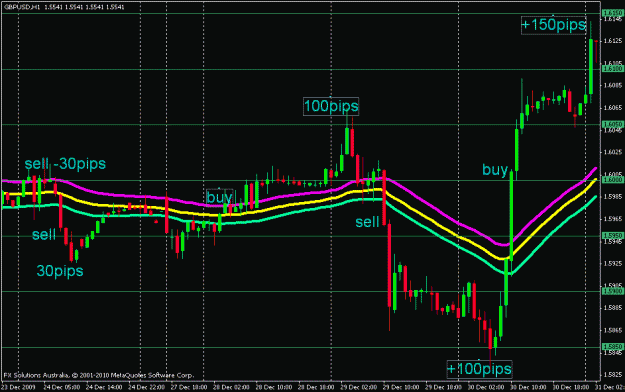
Task: Click the "27 Dec 18:00" time axis label
Action: 189,387
